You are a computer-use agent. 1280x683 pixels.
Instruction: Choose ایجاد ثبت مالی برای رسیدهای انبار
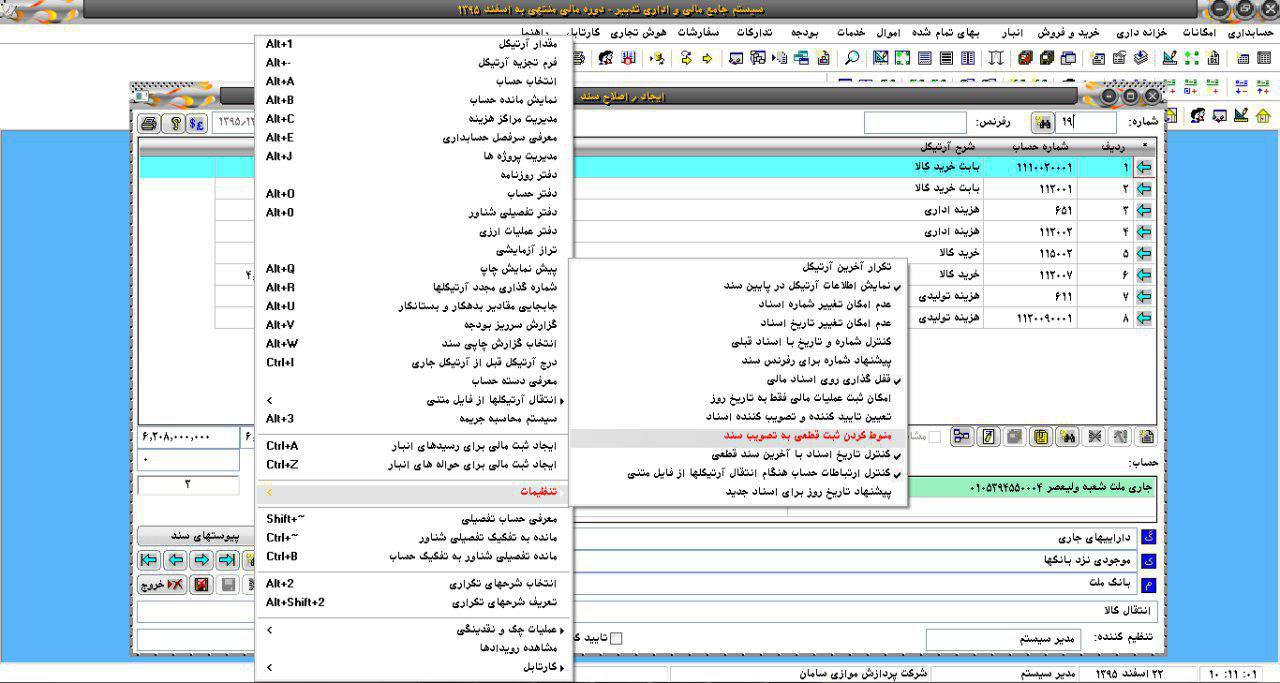coord(413,445)
